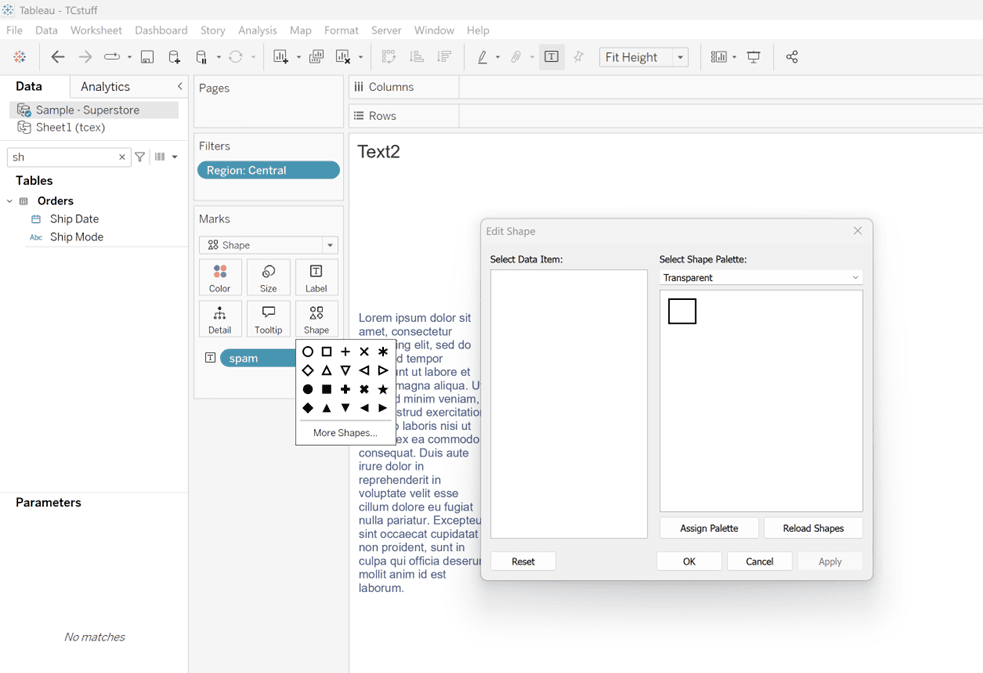Toggle Show Mark Labels in toolbar
Image resolution: width=983 pixels, height=673 pixels.
(x=551, y=57)
